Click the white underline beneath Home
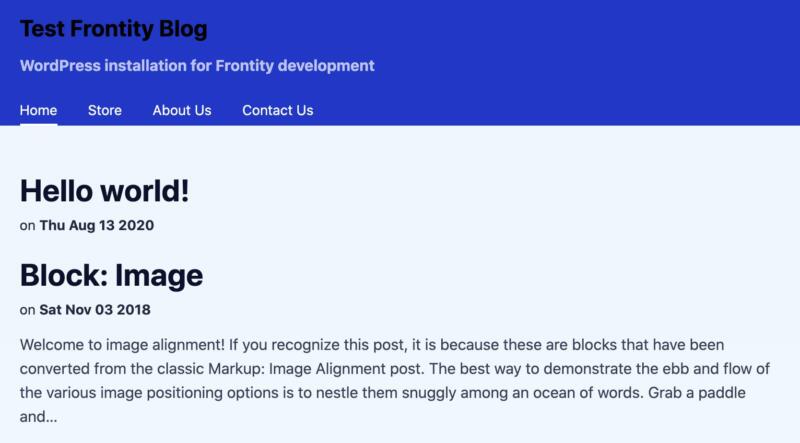The image size is (800, 443). [x=38, y=124]
